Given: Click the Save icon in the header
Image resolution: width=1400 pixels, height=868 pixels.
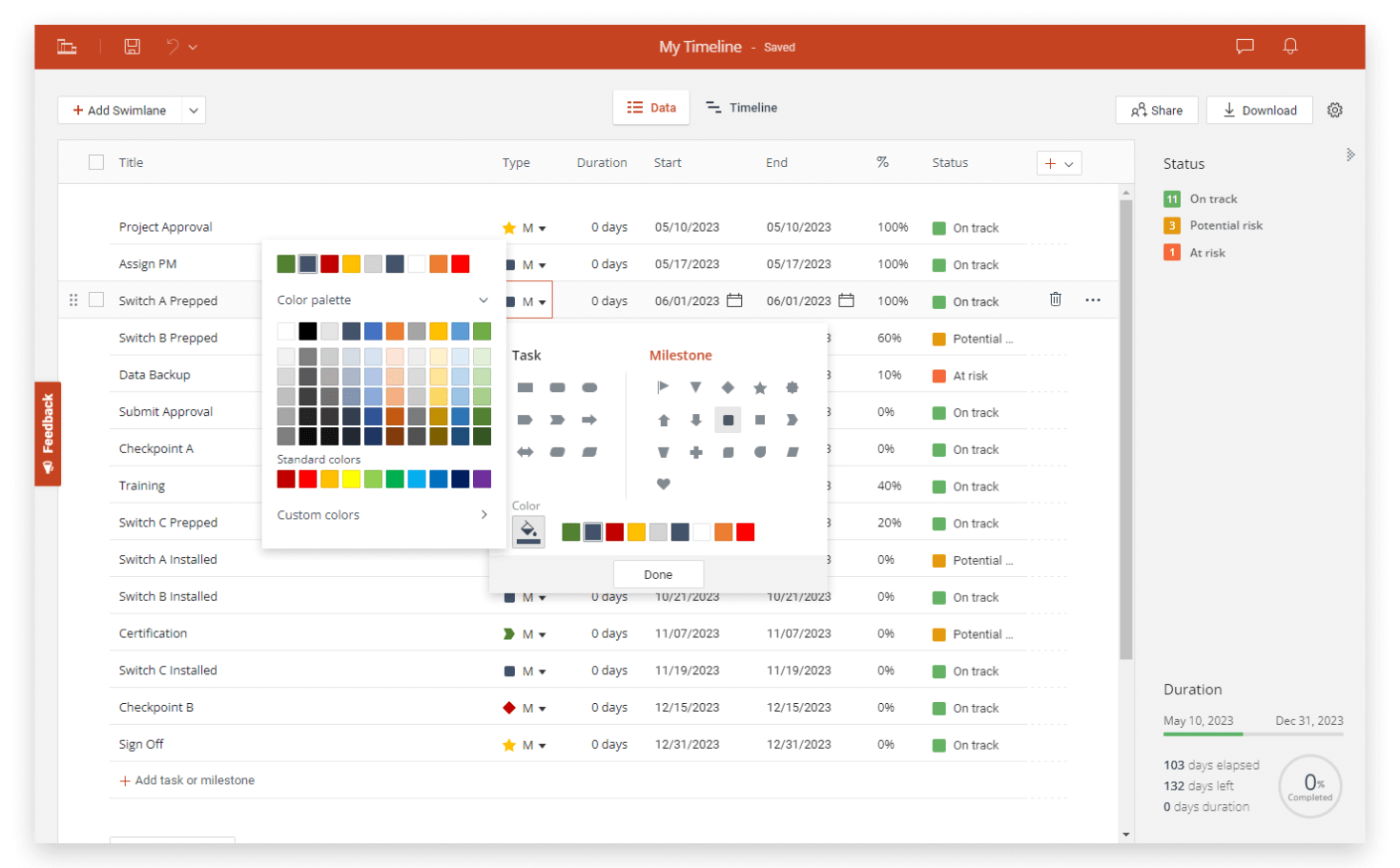Looking at the screenshot, I should tap(132, 46).
